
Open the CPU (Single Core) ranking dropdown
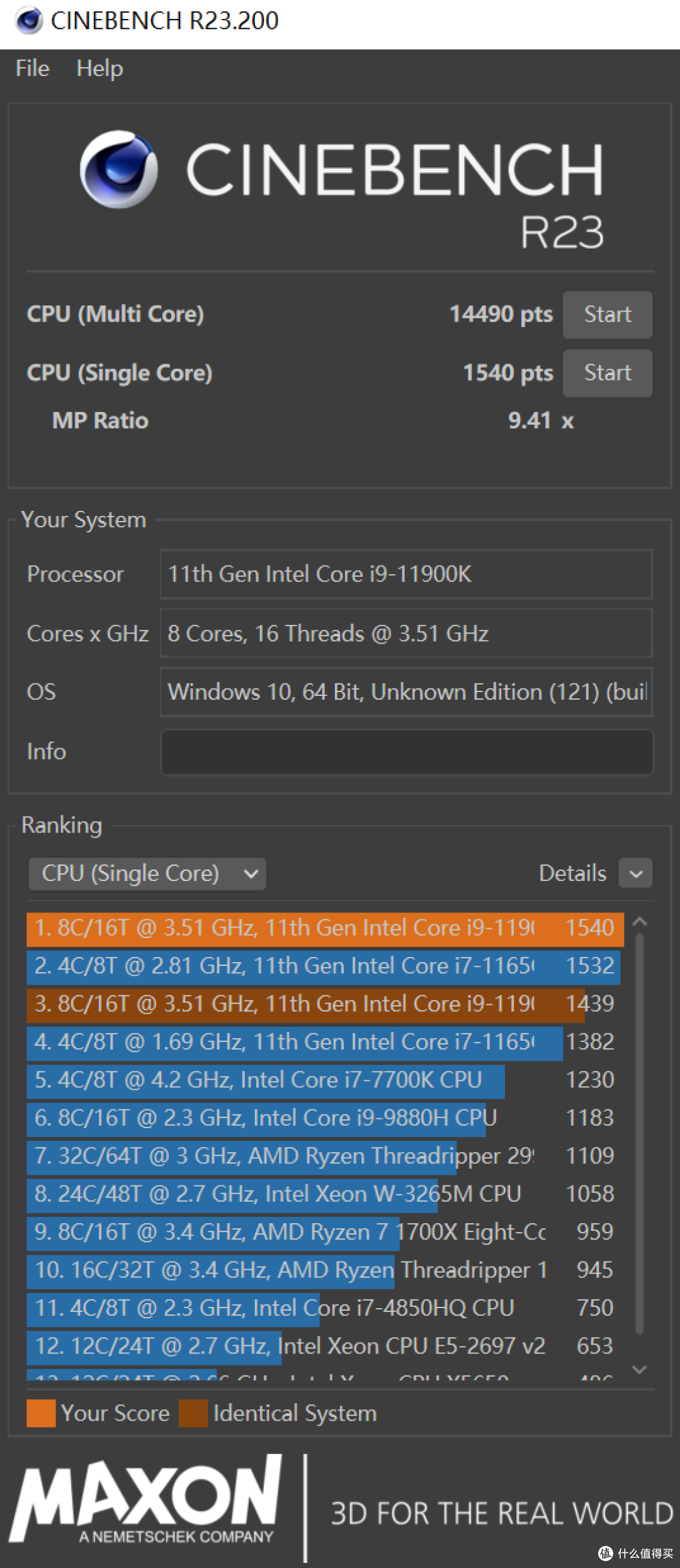[x=147, y=873]
